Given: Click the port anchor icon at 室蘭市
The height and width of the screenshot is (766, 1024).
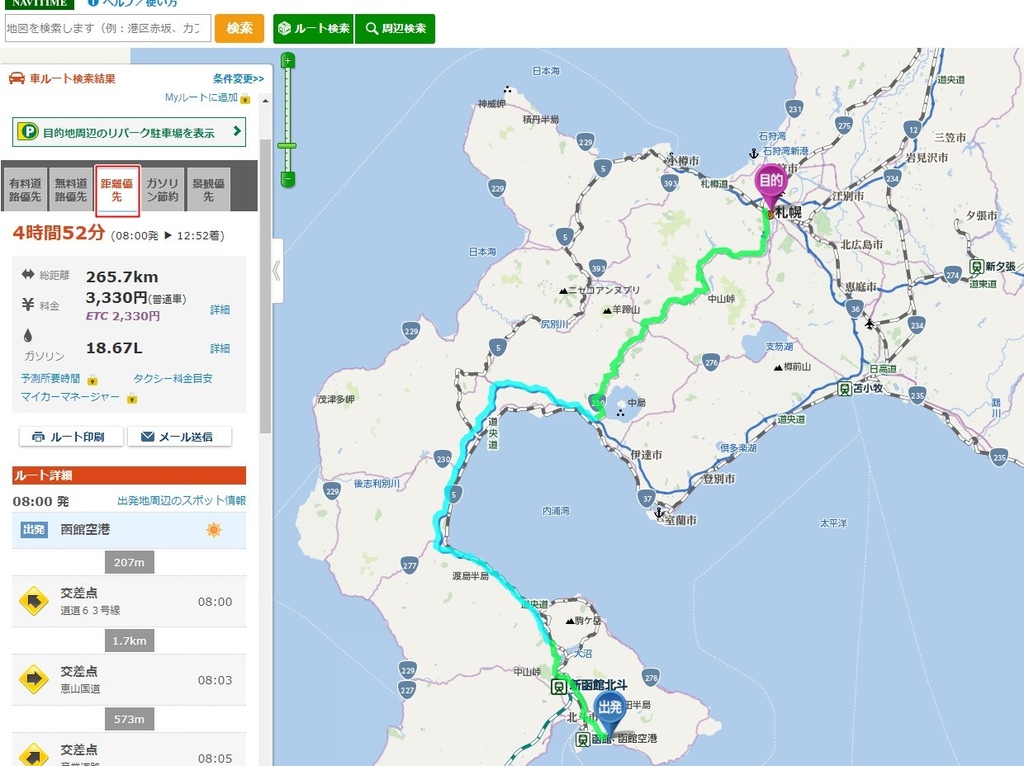Looking at the screenshot, I should coord(659,514).
